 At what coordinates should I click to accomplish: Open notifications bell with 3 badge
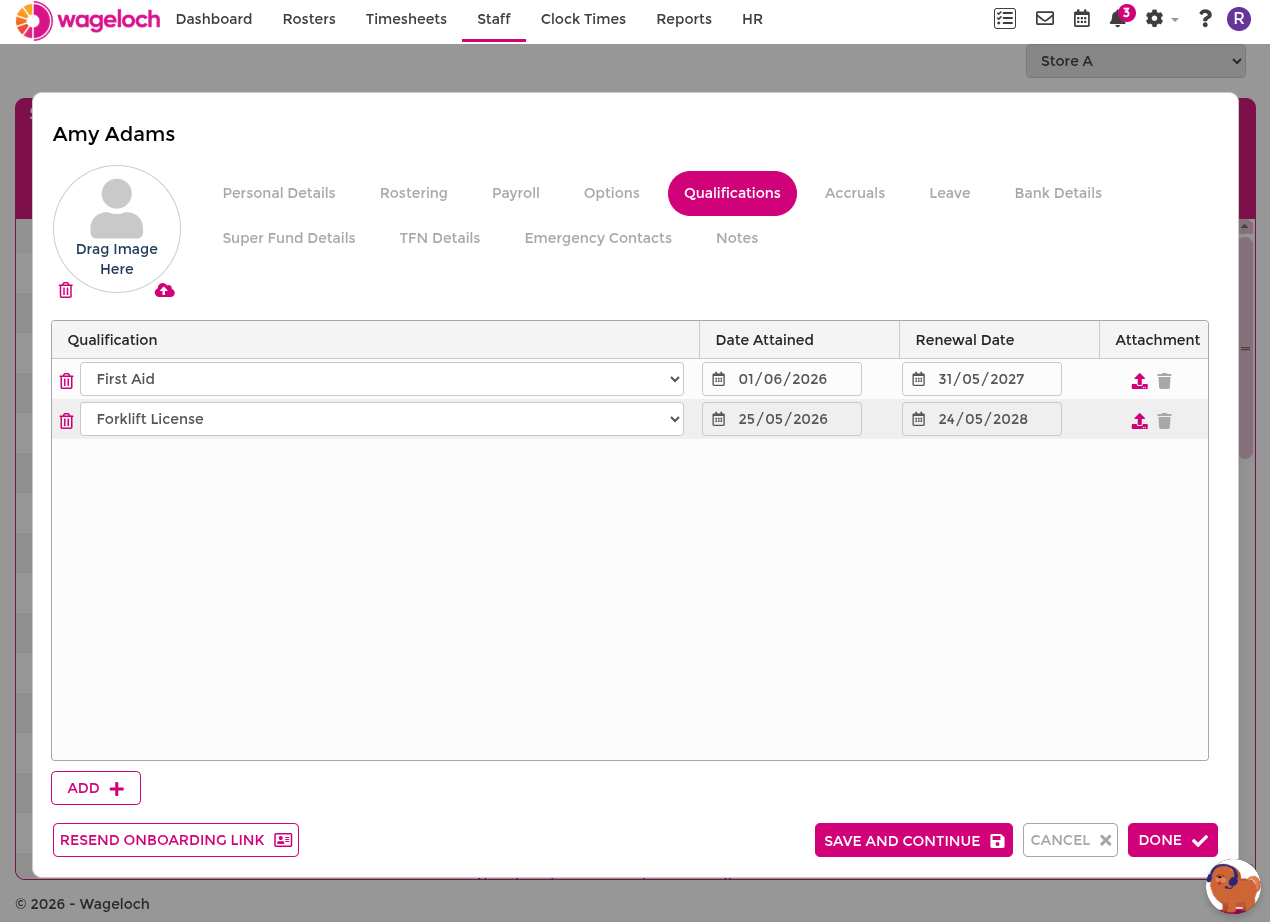click(x=1120, y=17)
